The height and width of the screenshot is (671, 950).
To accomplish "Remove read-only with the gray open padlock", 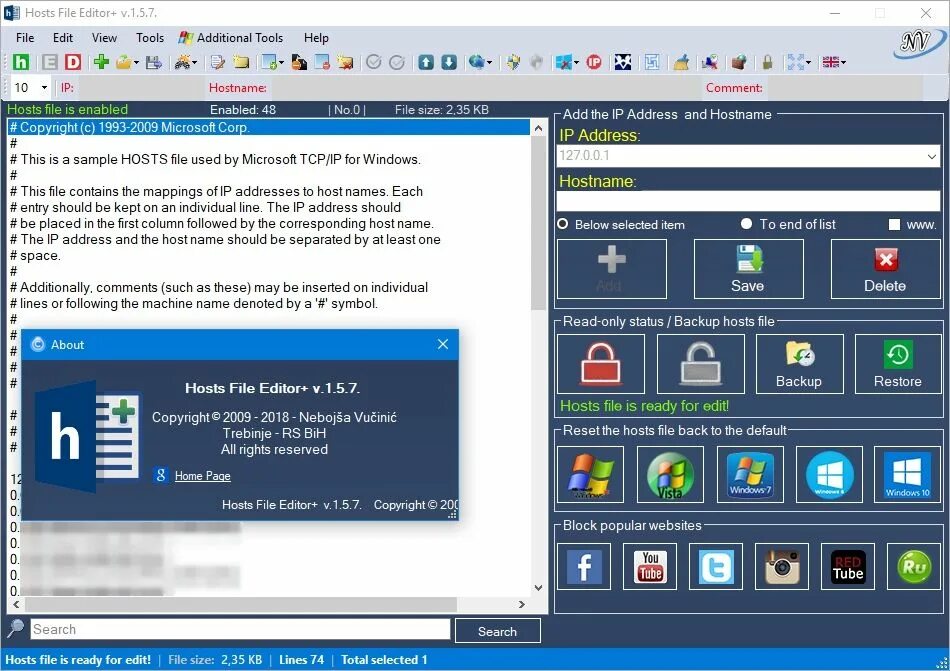I will (700, 364).
